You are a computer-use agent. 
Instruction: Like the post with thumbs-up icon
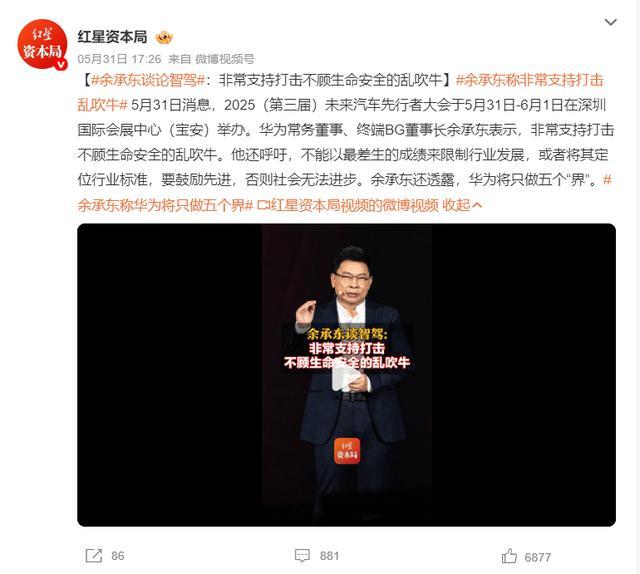click(x=509, y=556)
